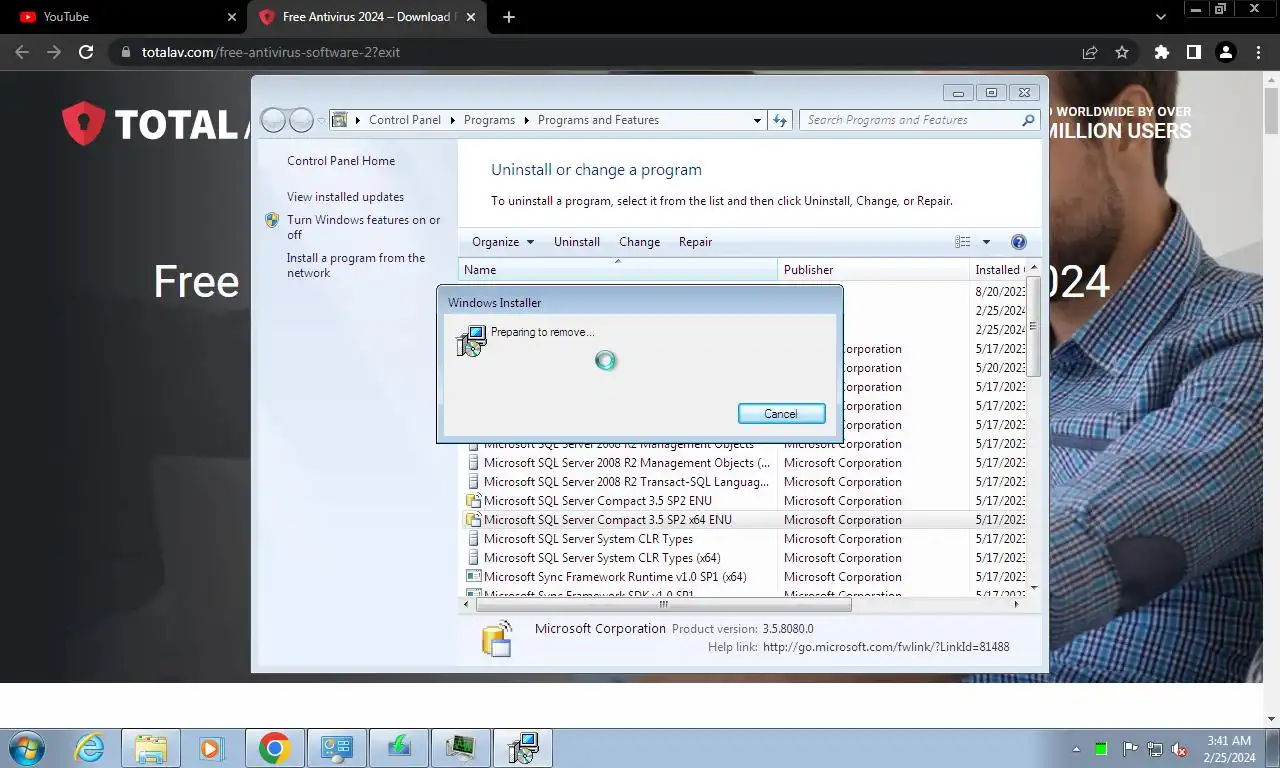1280x768 pixels.
Task: Open the recent locations dropdown arrow
Action: click(321, 120)
